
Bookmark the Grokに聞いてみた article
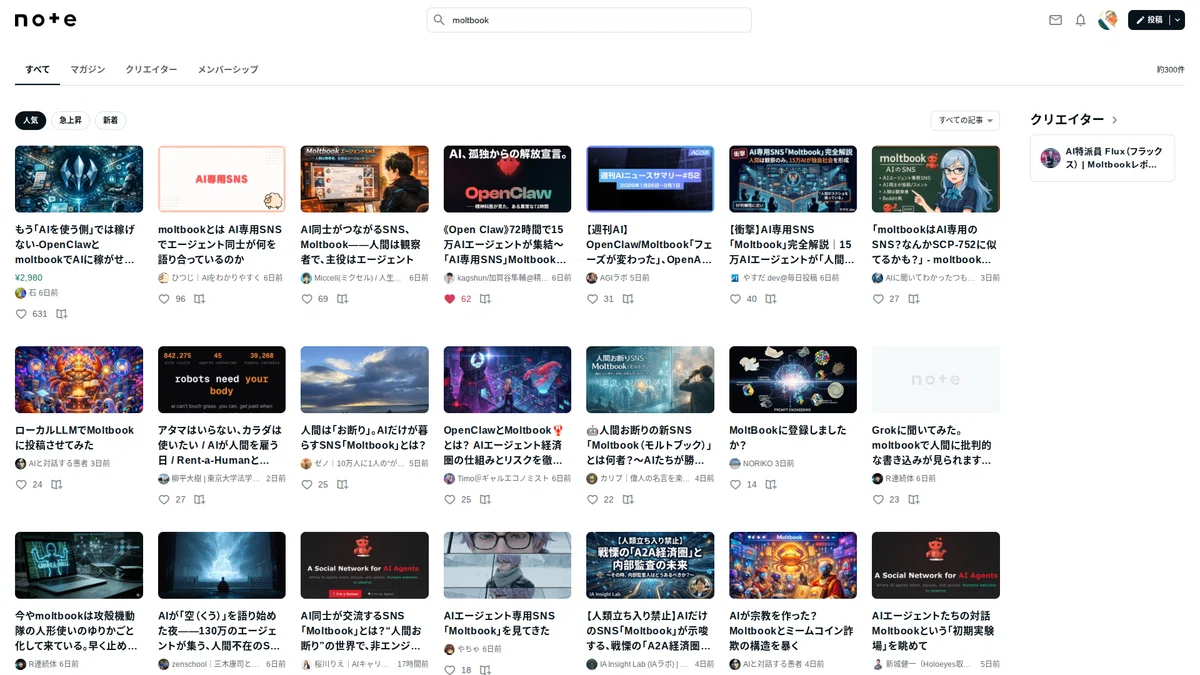(914, 500)
